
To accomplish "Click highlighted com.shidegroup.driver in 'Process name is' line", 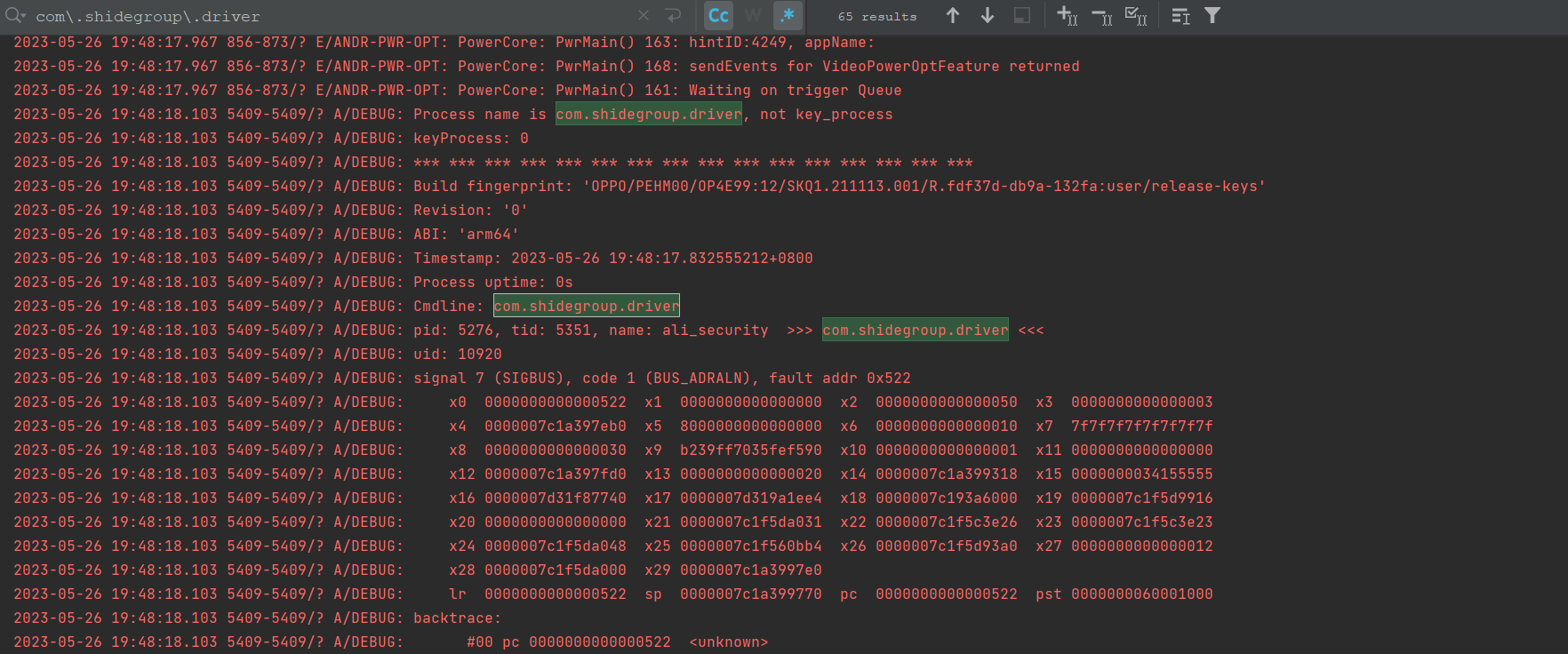I will tap(649, 114).
